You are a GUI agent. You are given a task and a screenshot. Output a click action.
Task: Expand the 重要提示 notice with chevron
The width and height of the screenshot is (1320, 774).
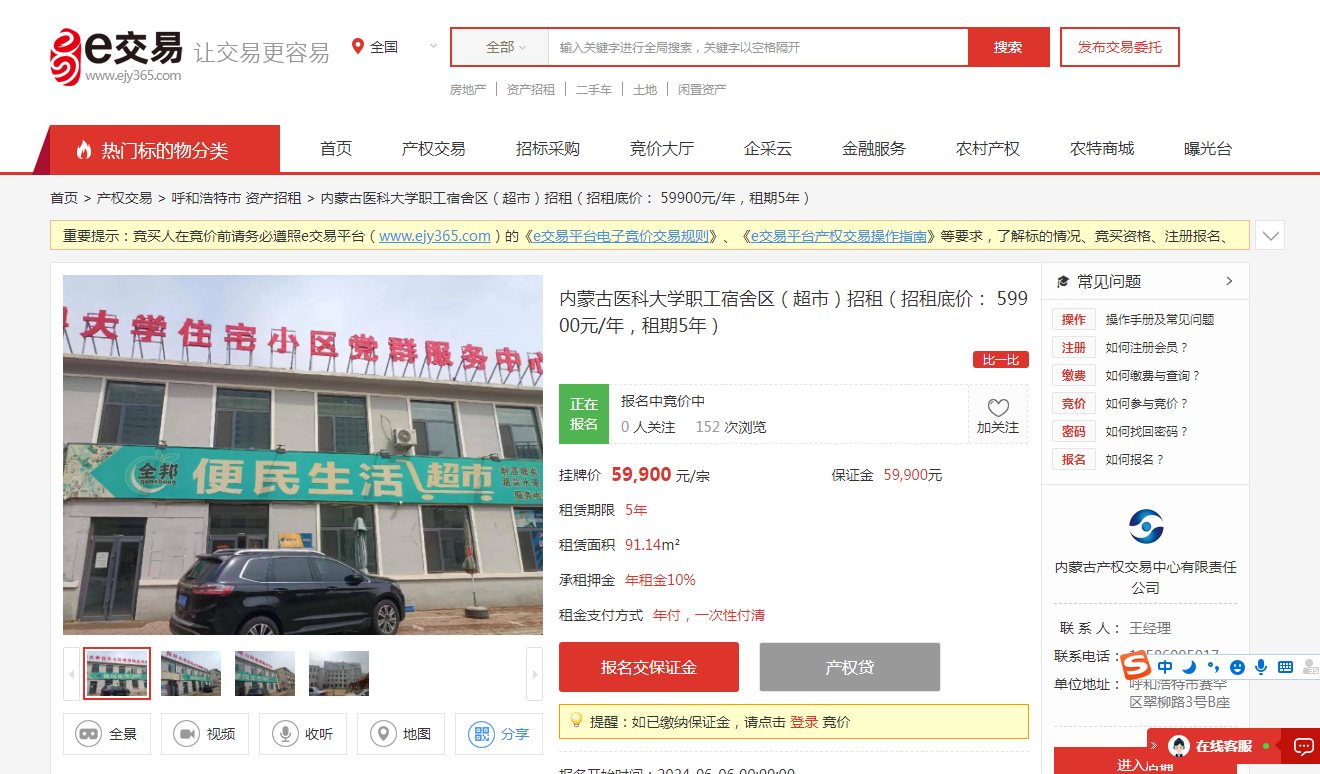[1270, 235]
